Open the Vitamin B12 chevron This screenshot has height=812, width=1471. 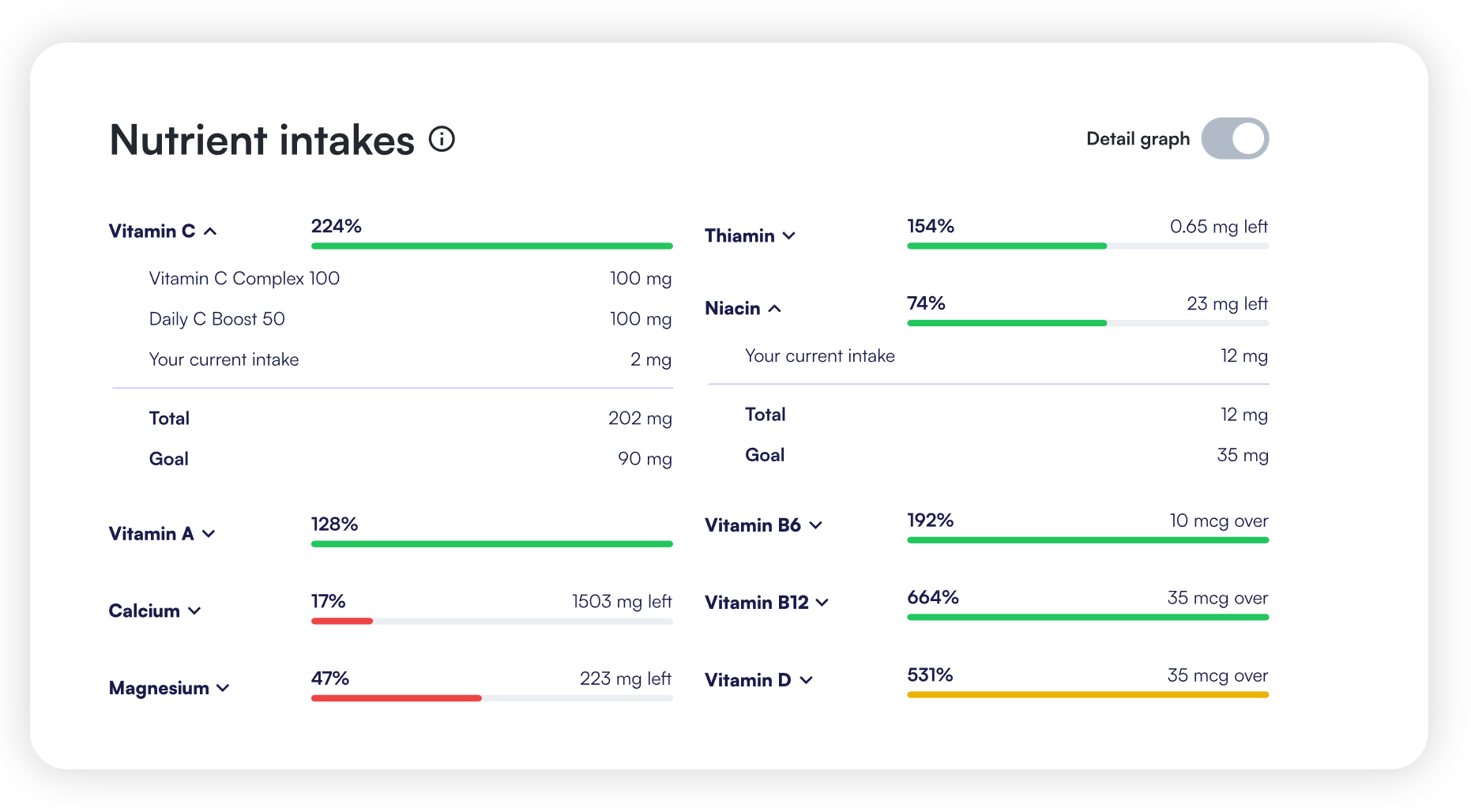coord(822,603)
